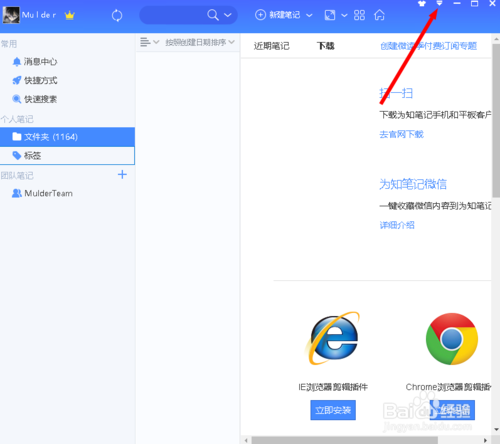Click 立即安装 under IE plugin
Screen dimensions: 500x444
[333, 410]
